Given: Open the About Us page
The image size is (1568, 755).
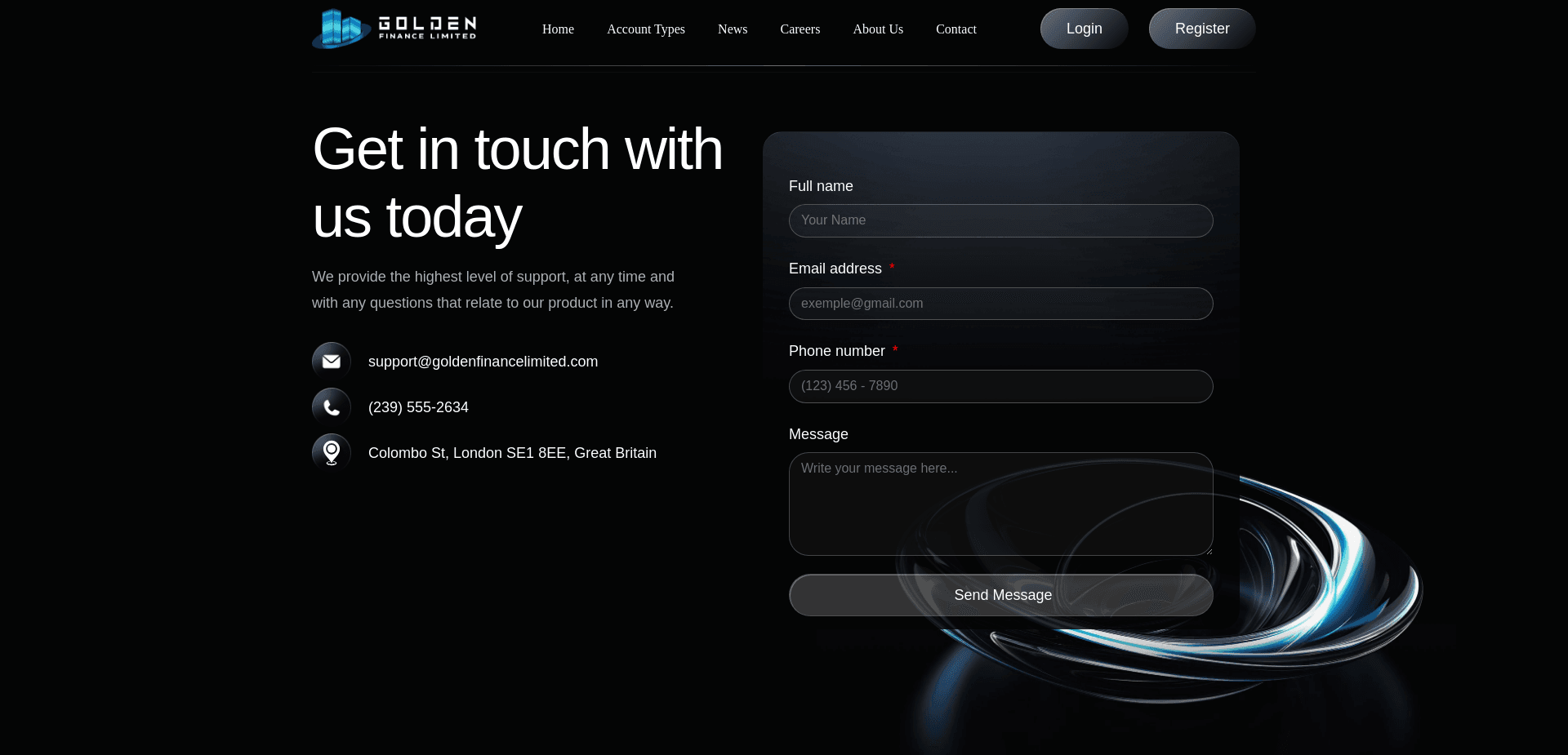Looking at the screenshot, I should point(877,29).
